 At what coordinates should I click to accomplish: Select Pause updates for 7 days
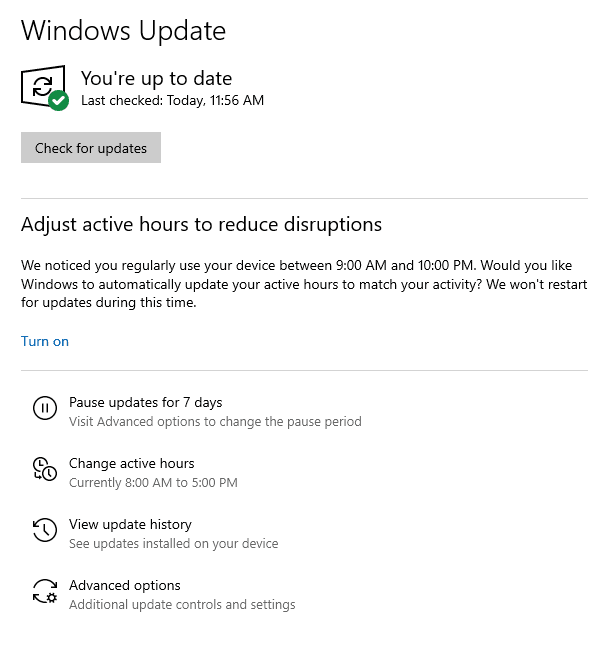tap(145, 402)
